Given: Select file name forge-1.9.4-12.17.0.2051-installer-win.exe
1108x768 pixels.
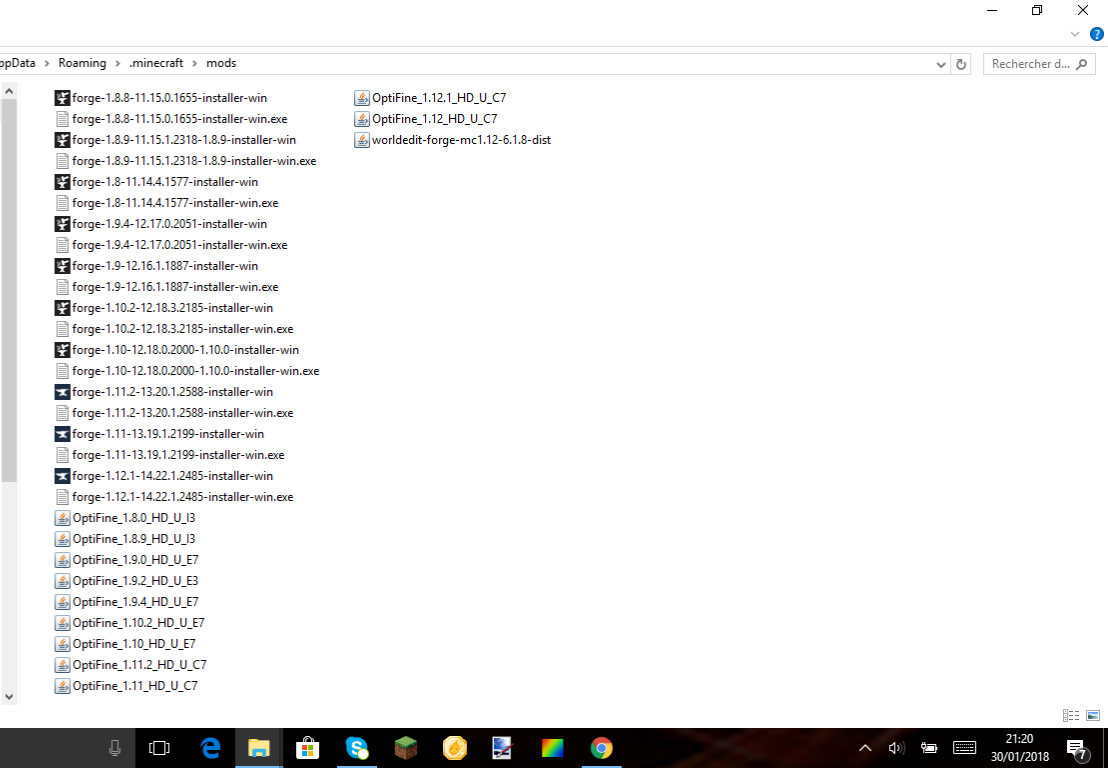Looking at the screenshot, I should tap(179, 245).
